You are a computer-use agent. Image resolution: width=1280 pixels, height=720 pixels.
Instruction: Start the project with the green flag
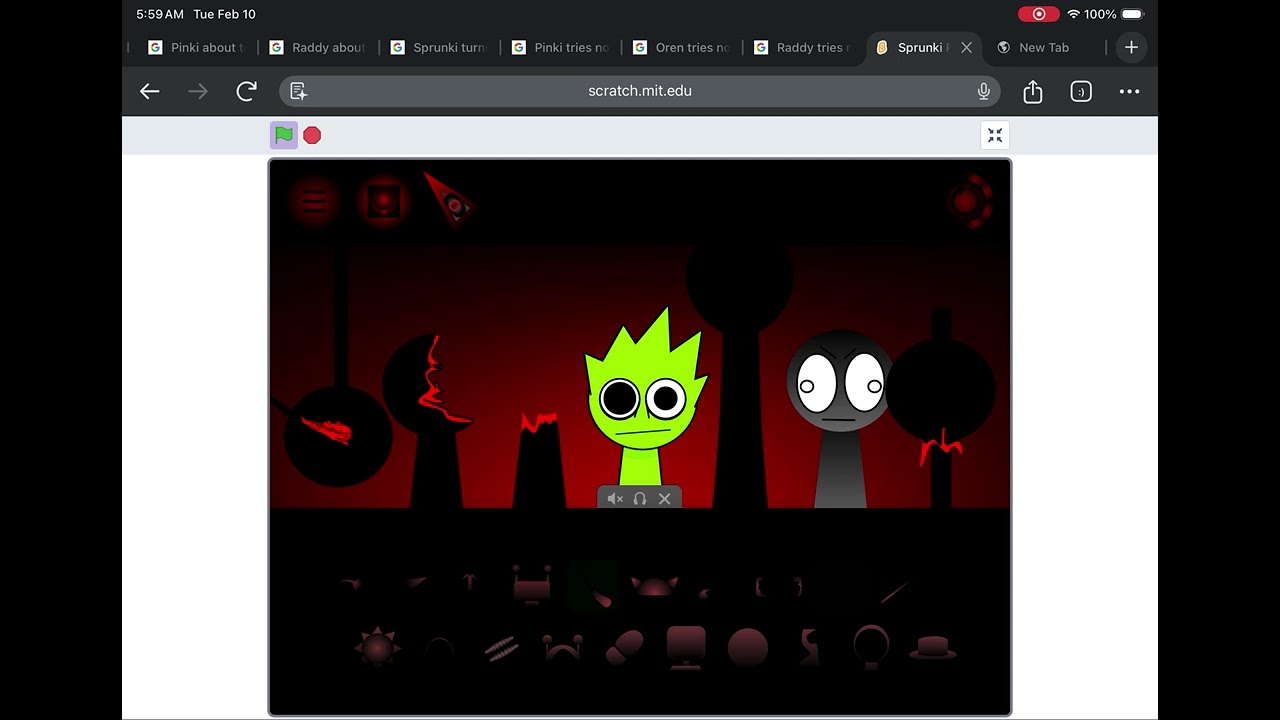284,135
